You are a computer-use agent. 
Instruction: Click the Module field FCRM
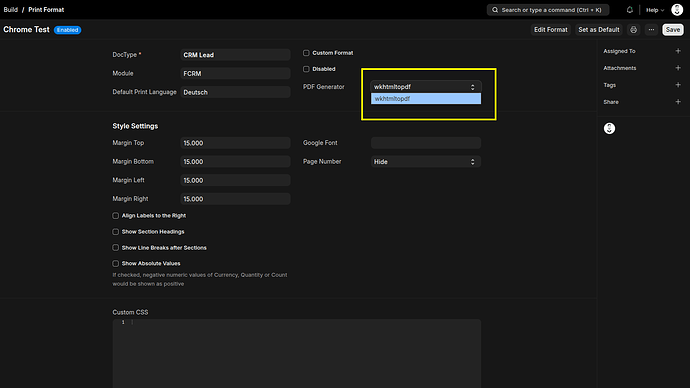click(235, 73)
